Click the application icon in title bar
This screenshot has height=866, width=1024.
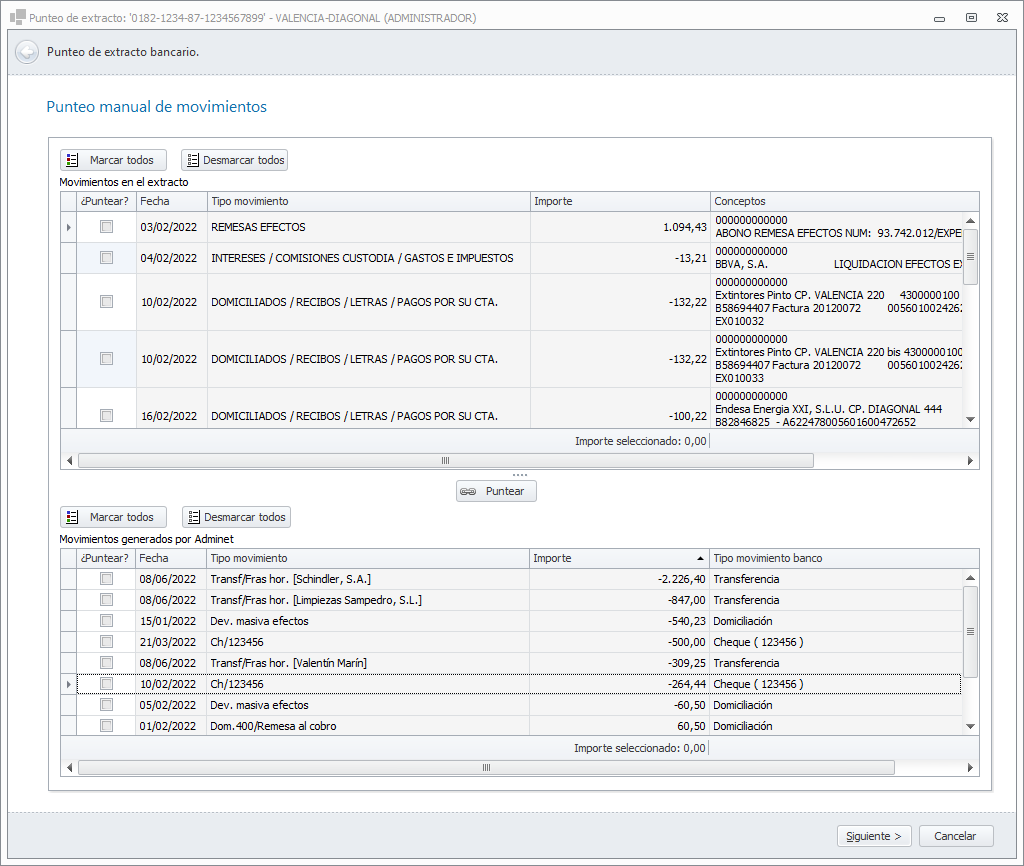(17, 17)
